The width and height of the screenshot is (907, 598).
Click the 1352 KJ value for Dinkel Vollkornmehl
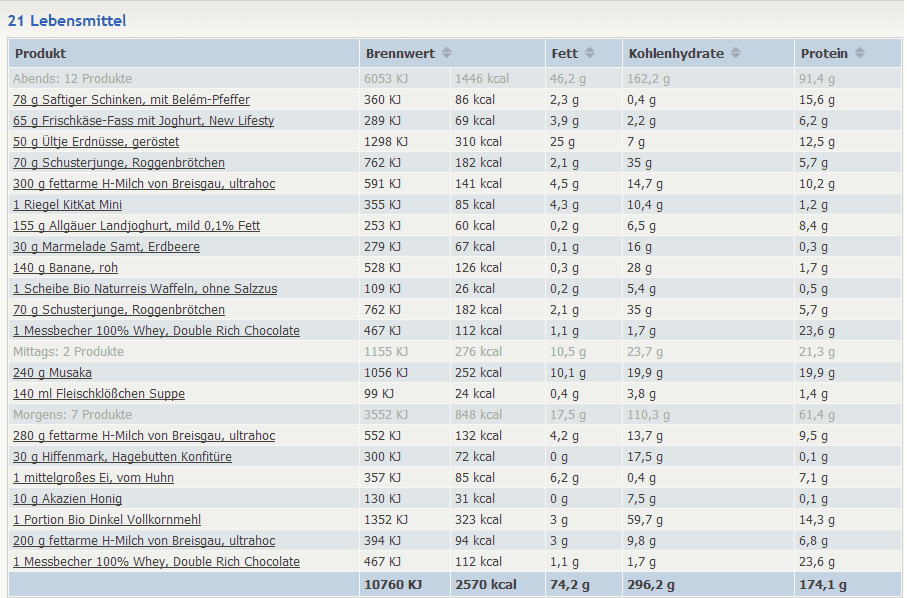386,519
